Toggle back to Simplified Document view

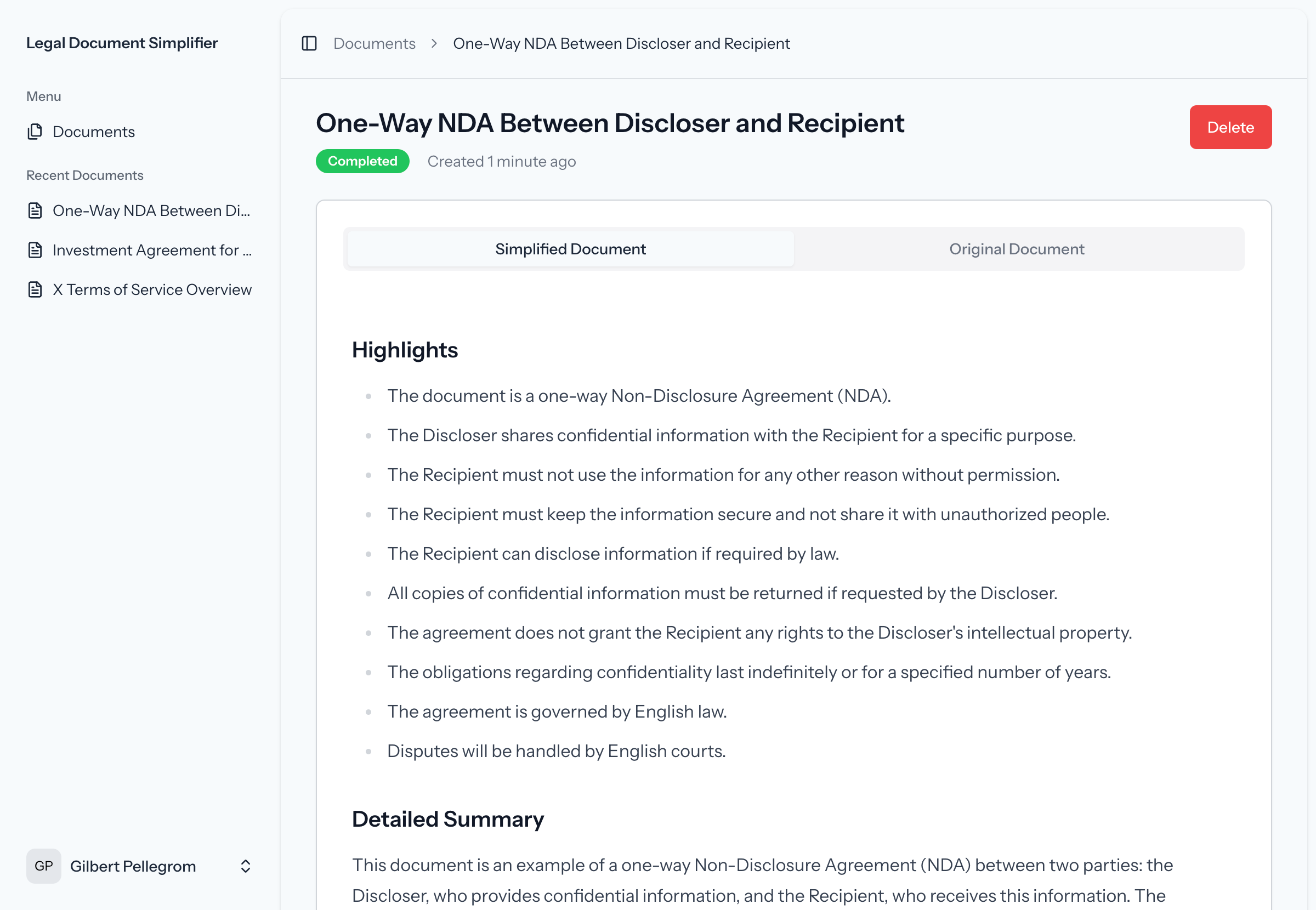click(570, 248)
